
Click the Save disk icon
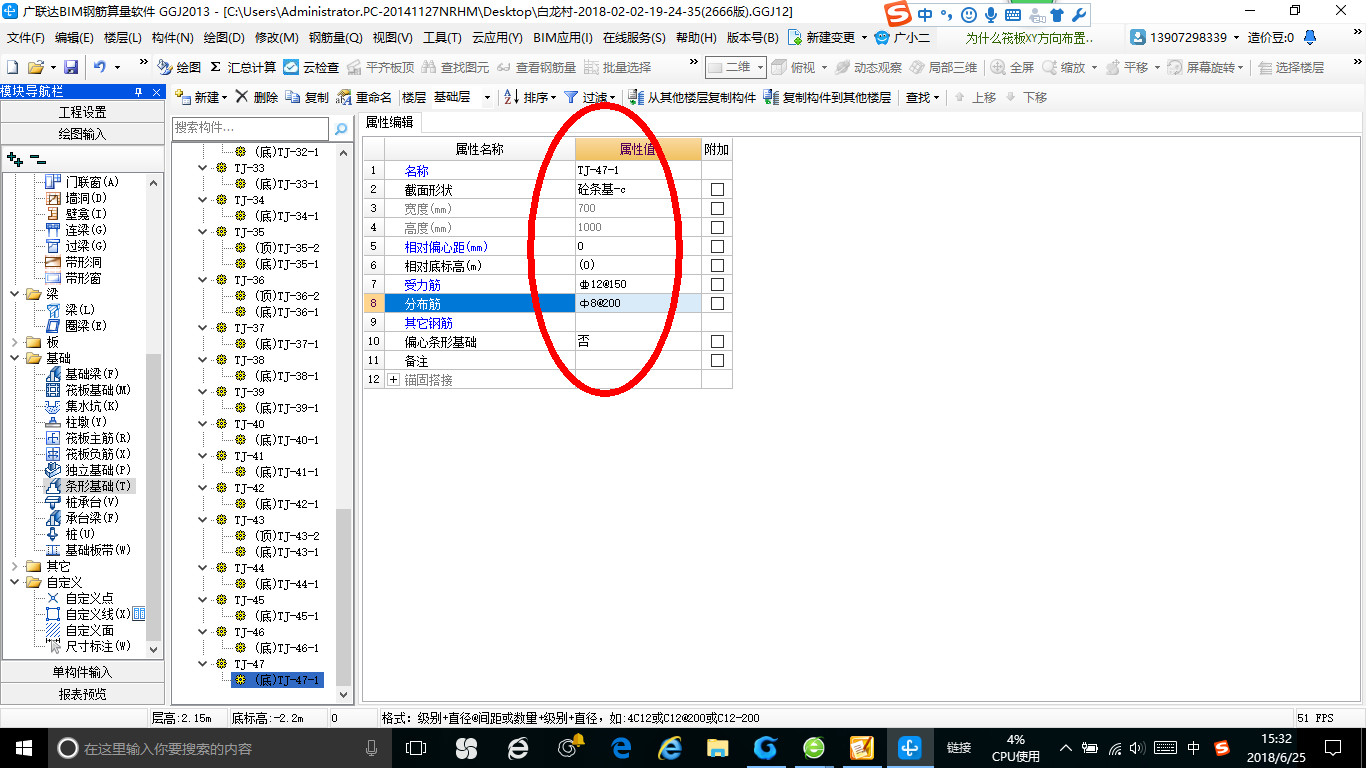[x=71, y=67]
